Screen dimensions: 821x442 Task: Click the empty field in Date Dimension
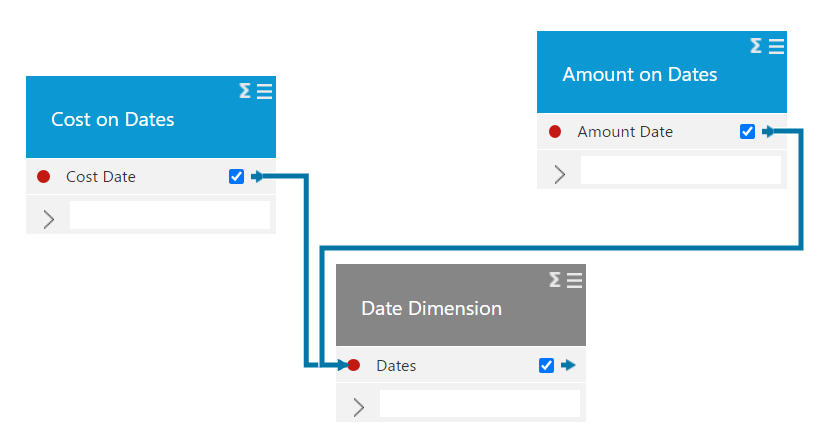(480, 403)
